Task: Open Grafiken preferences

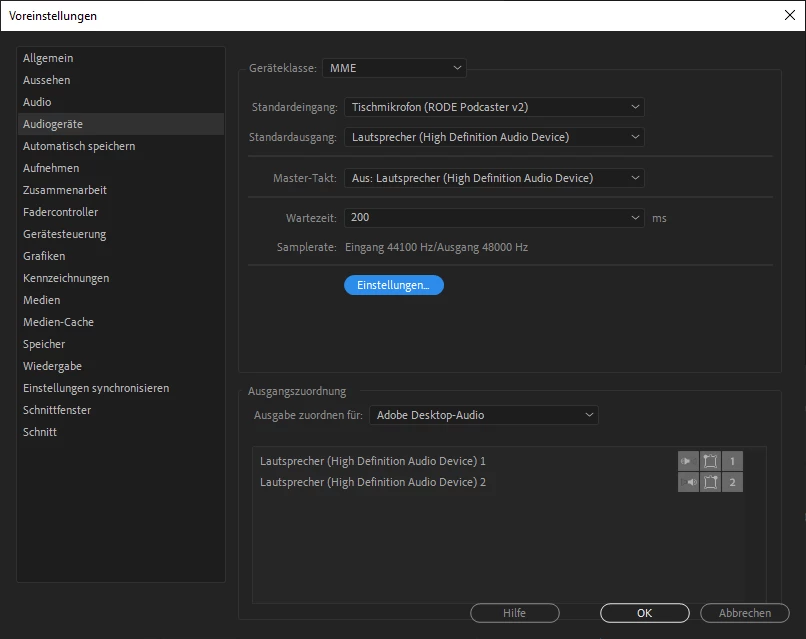Action: tap(121, 256)
